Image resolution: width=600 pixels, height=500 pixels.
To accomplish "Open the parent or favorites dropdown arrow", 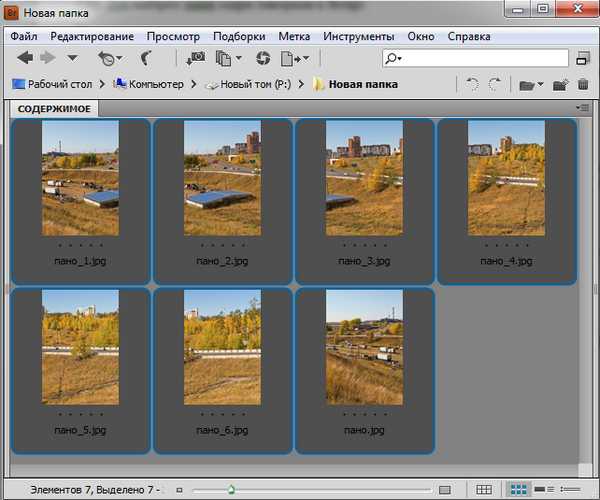I will pos(72,58).
